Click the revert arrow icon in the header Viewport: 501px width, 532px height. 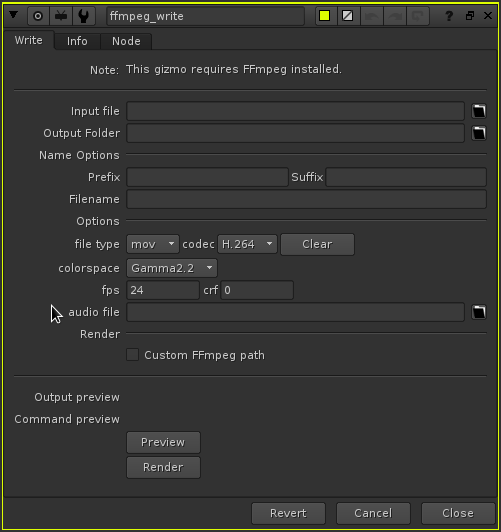(418, 16)
